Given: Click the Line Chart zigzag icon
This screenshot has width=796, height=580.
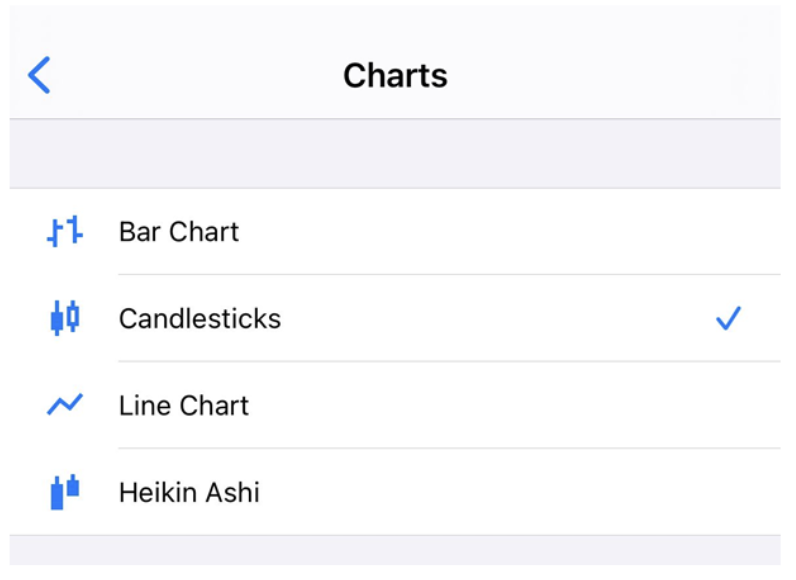Looking at the screenshot, I should (65, 405).
